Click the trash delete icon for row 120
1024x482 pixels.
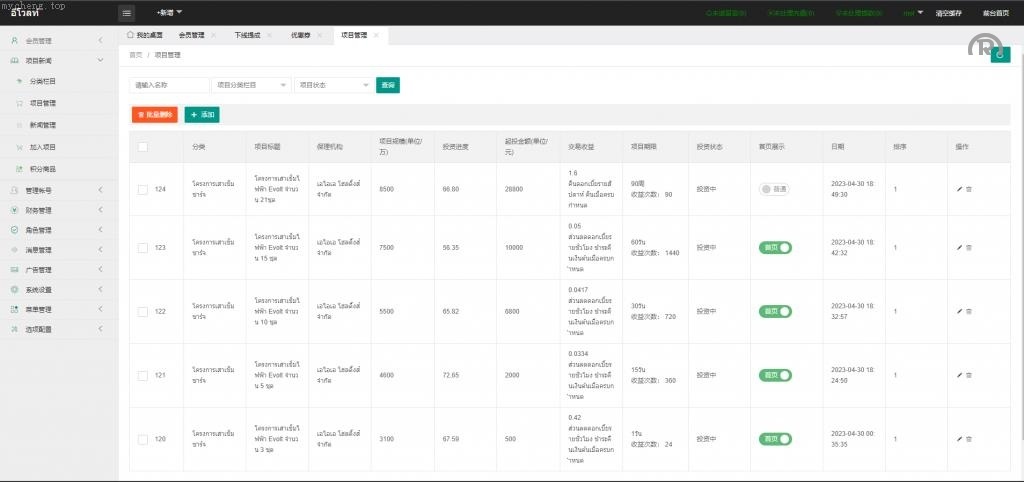coord(968,439)
